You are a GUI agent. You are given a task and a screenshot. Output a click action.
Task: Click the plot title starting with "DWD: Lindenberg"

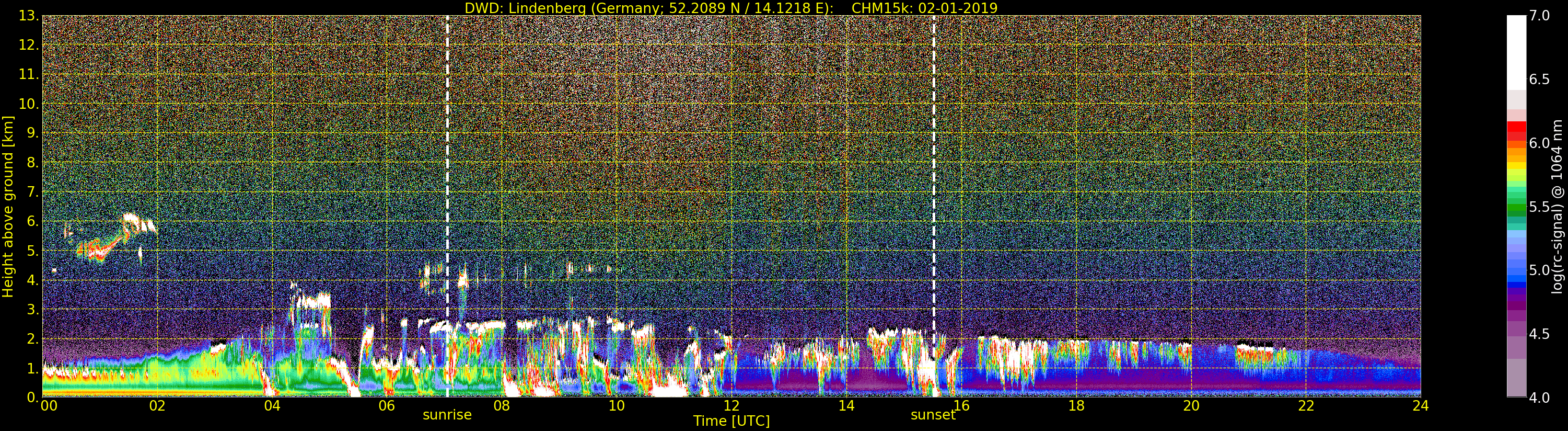click(731, 8)
